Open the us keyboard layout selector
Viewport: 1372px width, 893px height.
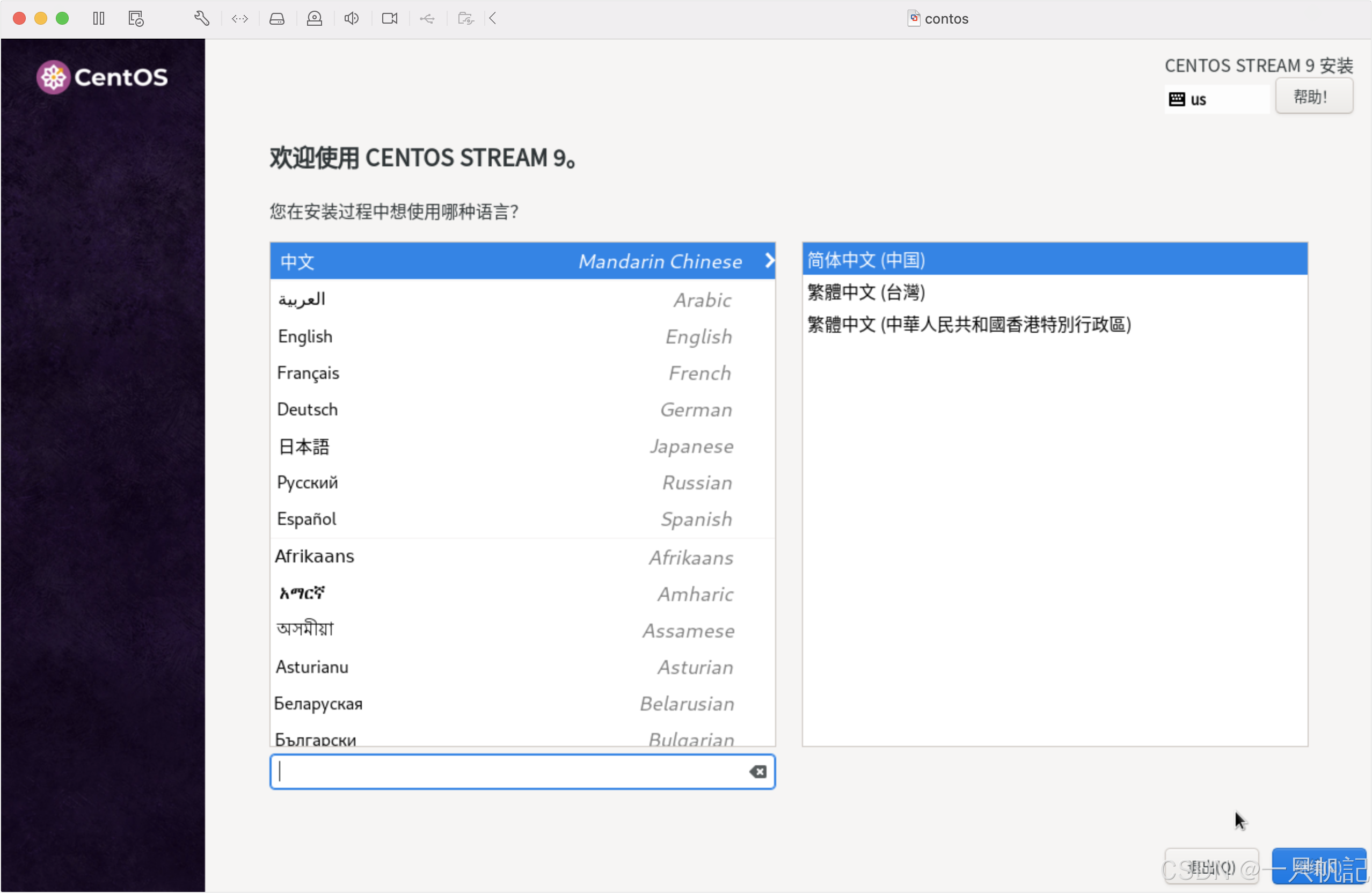[x=1217, y=99]
